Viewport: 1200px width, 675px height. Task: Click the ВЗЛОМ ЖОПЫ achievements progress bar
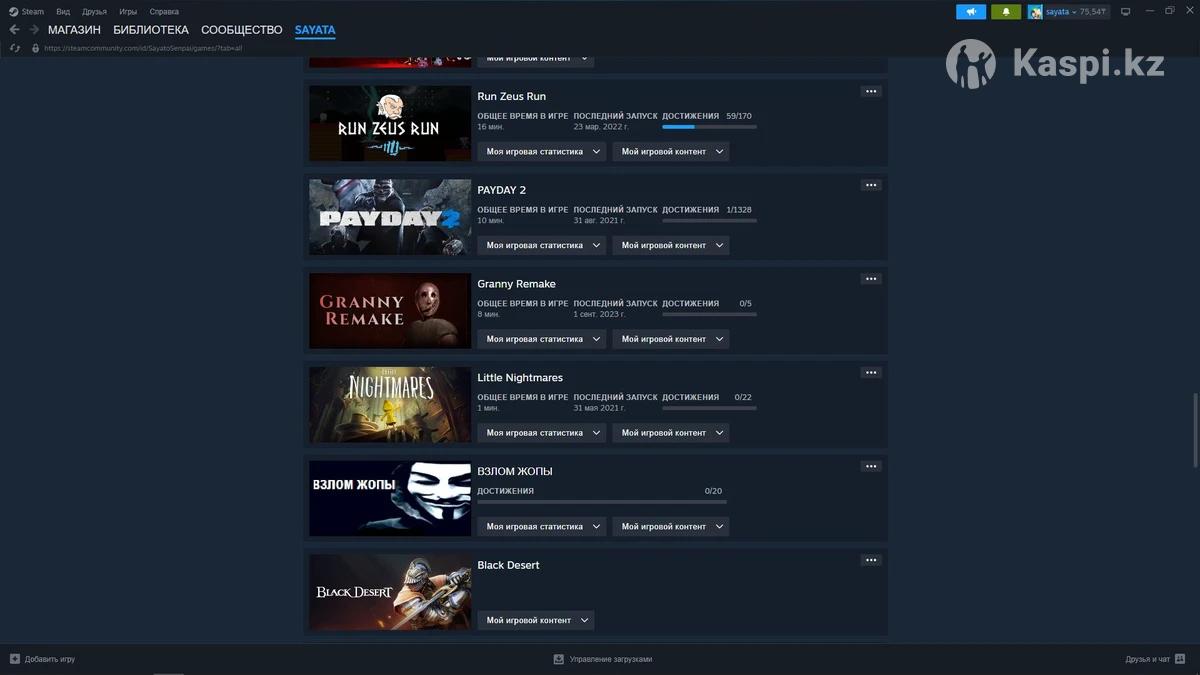pos(602,501)
